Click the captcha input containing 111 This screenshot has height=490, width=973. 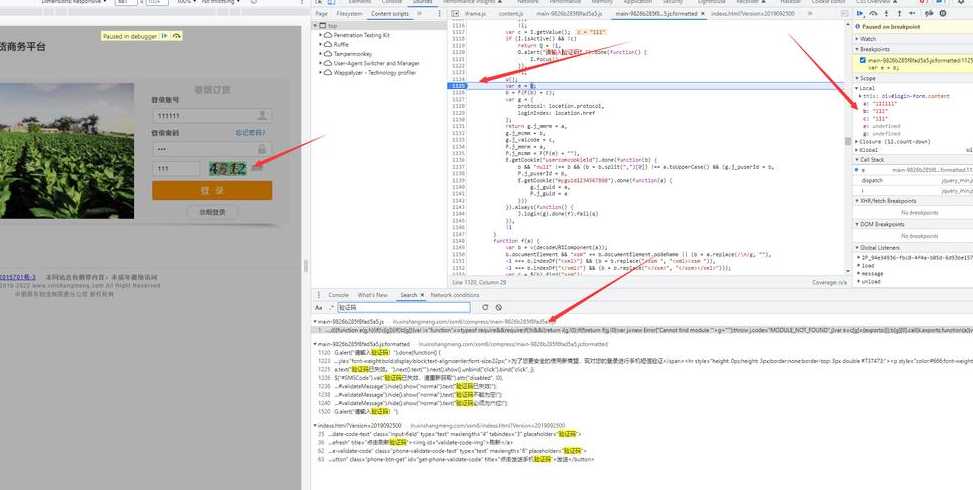(x=176, y=169)
